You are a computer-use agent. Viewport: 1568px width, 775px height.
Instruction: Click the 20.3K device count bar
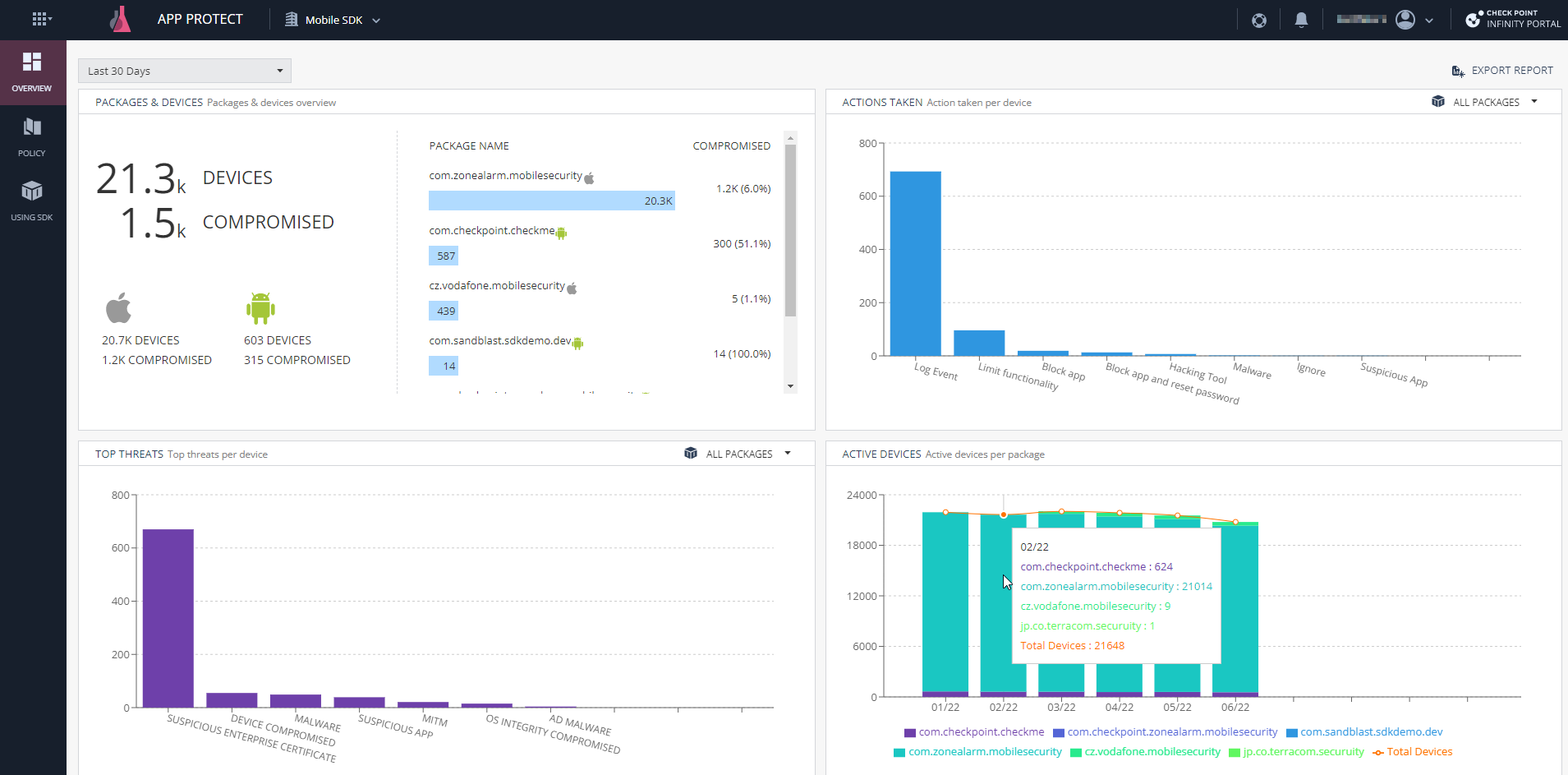[x=552, y=201]
